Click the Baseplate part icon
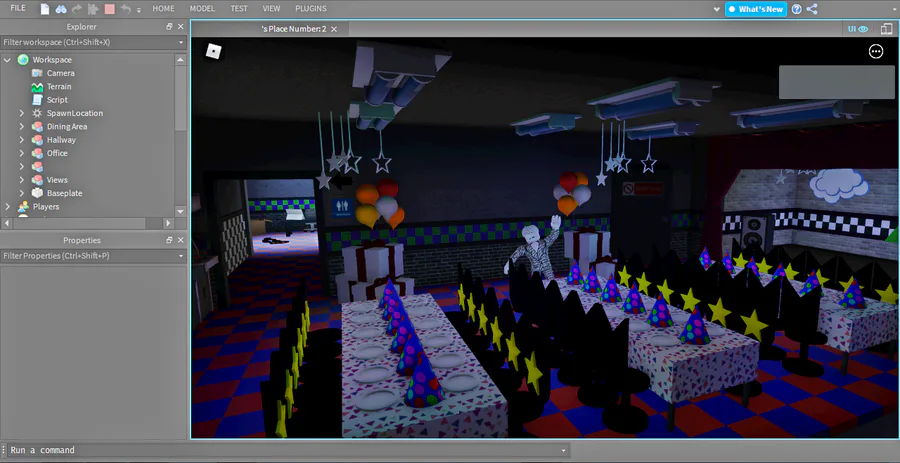The height and width of the screenshot is (463, 900). [37, 193]
